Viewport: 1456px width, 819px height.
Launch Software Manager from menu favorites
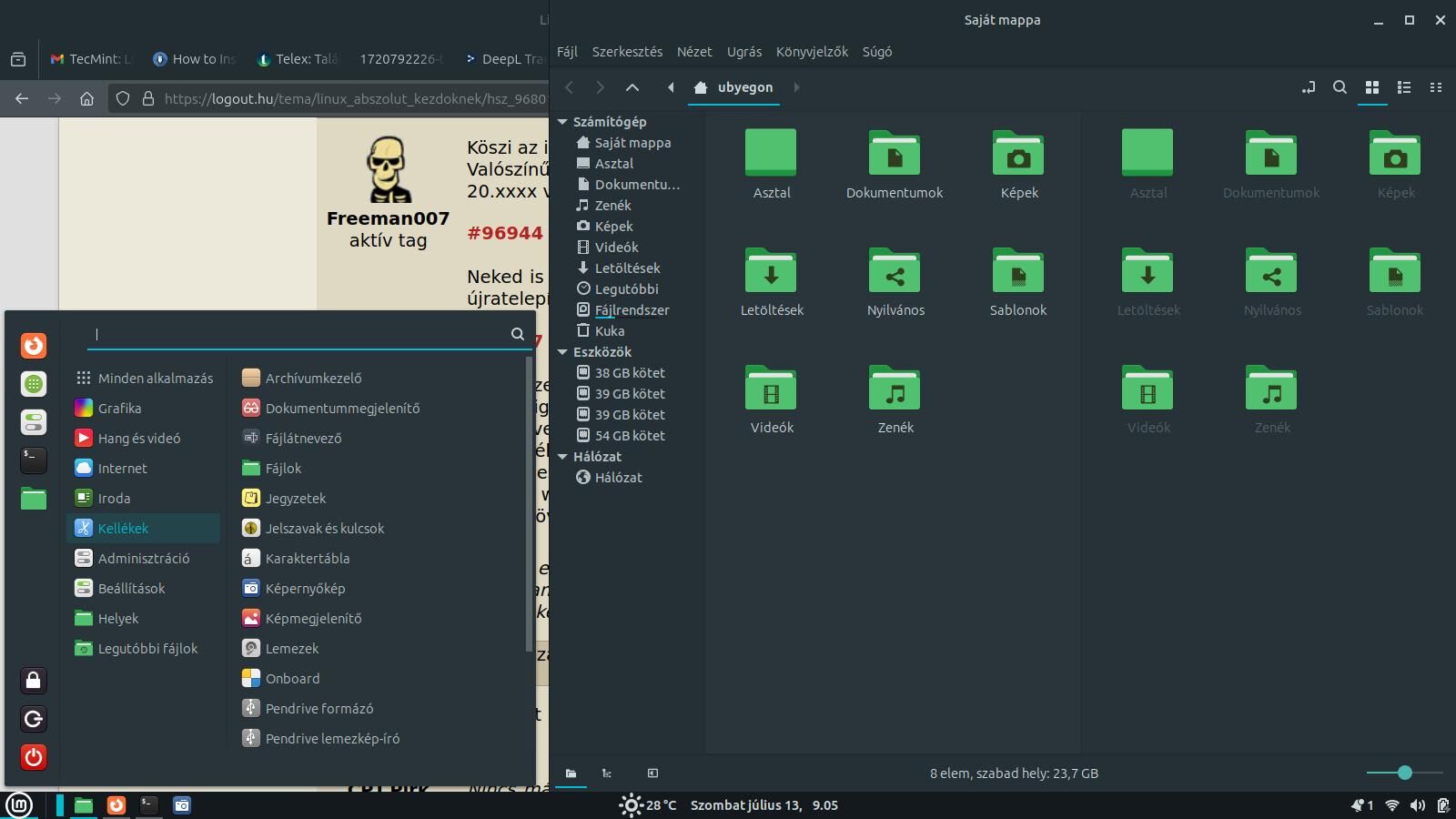(34, 384)
